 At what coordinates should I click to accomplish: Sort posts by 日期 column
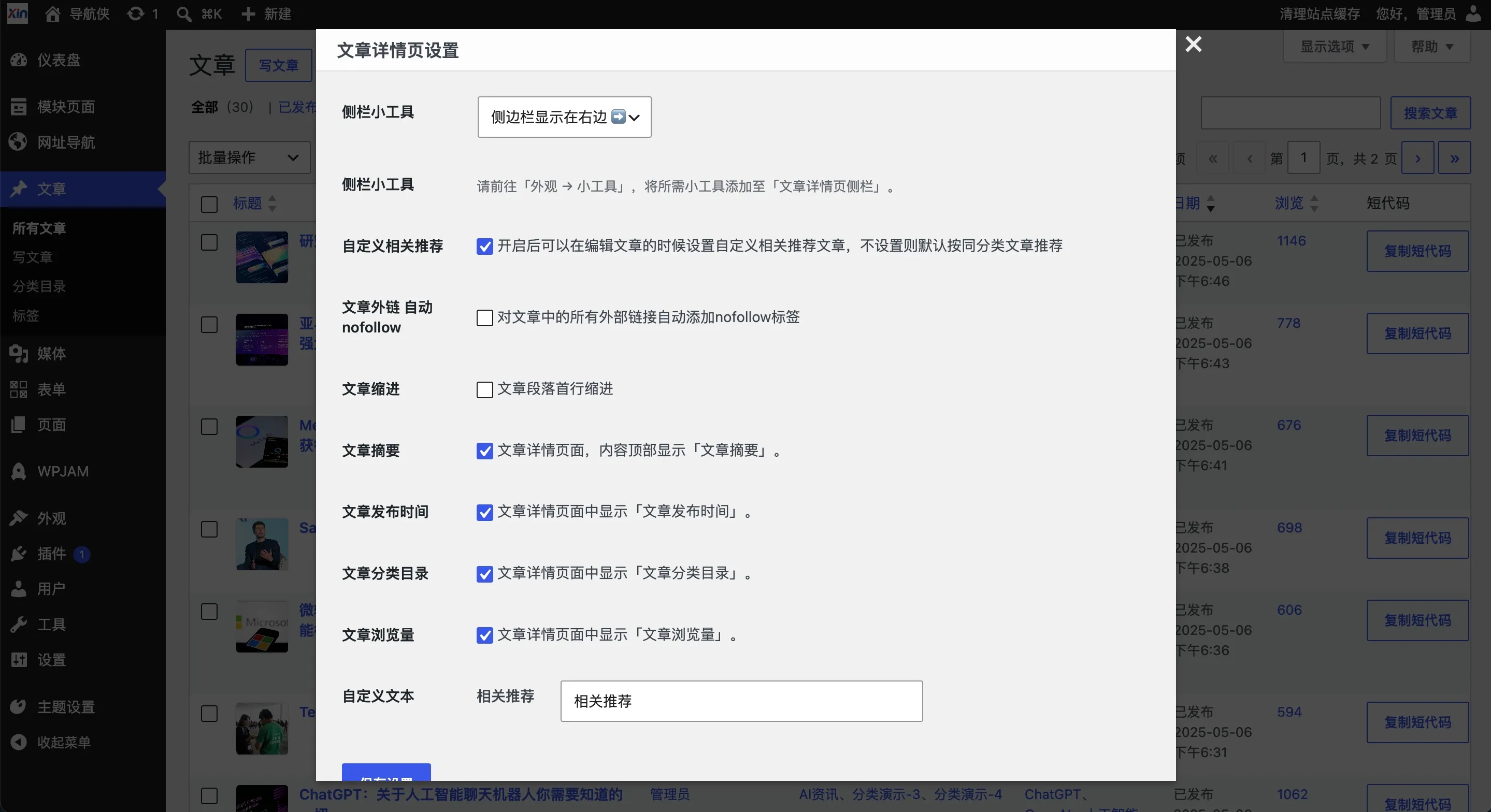pyautogui.click(x=1194, y=203)
